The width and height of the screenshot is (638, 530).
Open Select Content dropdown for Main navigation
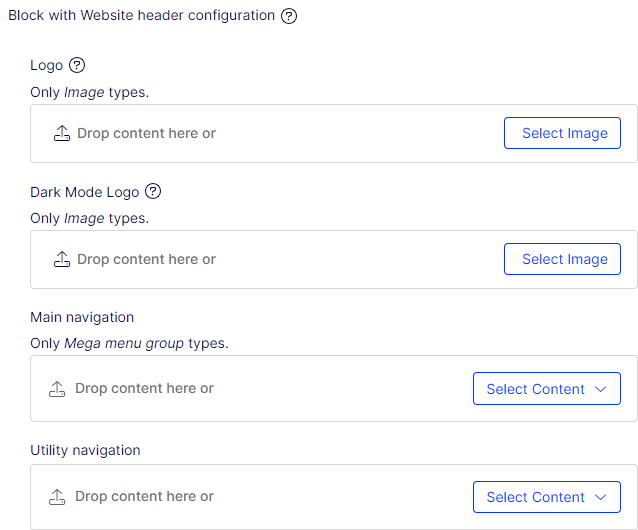coord(547,388)
